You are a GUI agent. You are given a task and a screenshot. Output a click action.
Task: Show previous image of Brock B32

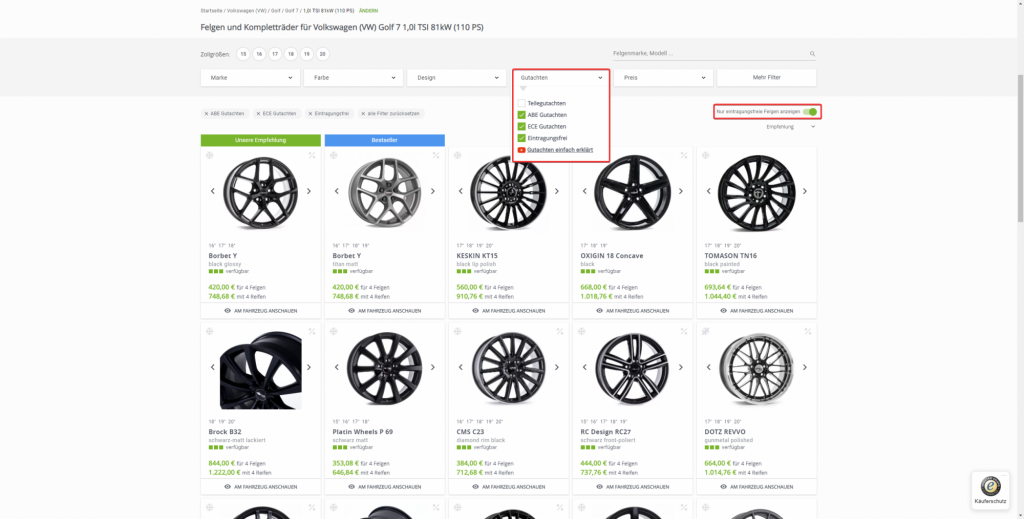pos(213,367)
